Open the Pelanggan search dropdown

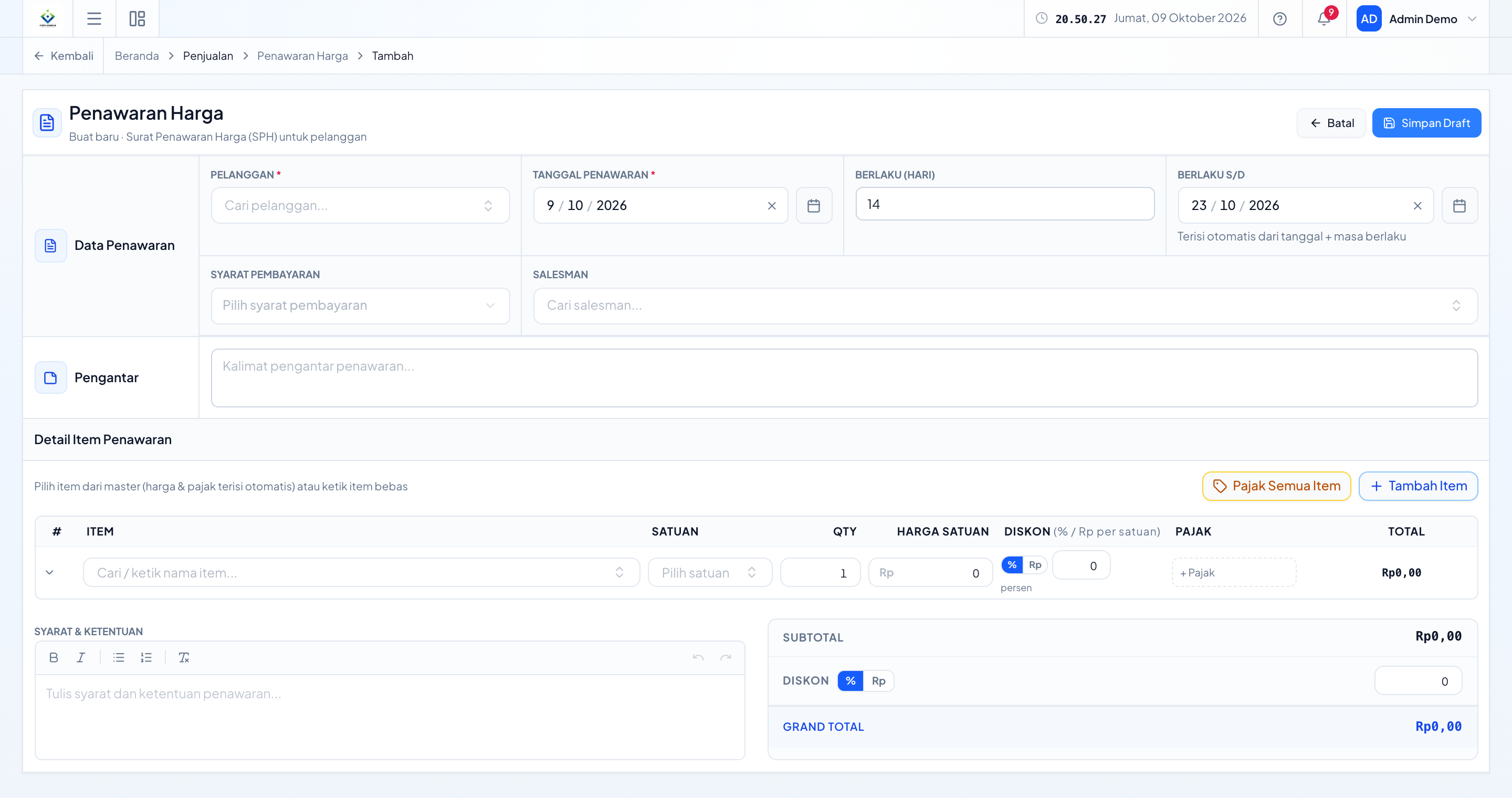(360, 205)
